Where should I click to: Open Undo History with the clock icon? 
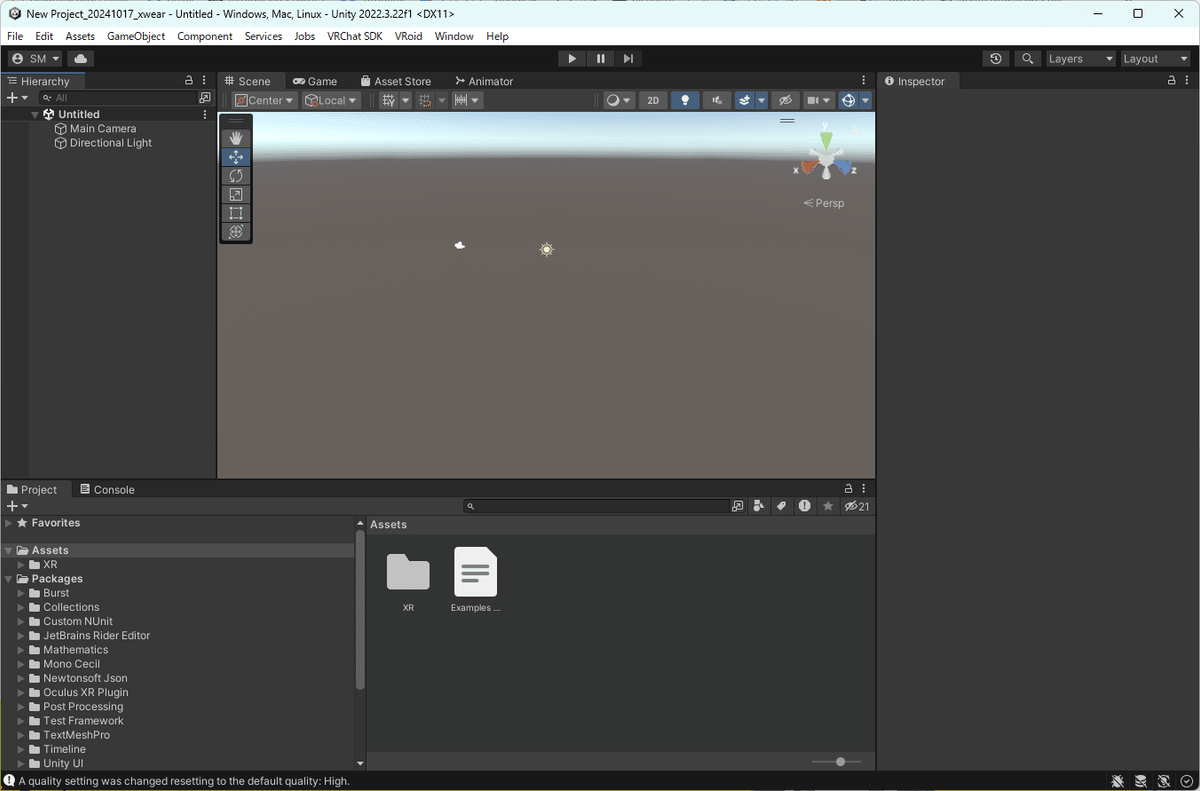point(995,59)
